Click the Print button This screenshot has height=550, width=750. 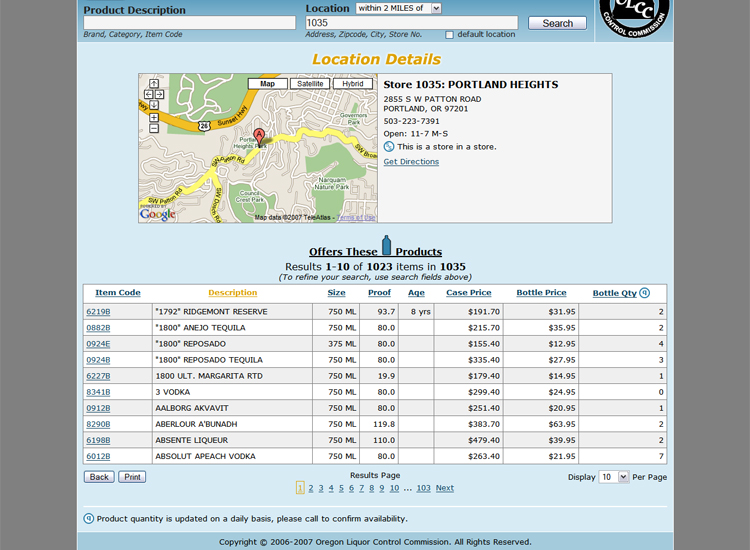click(x=132, y=477)
